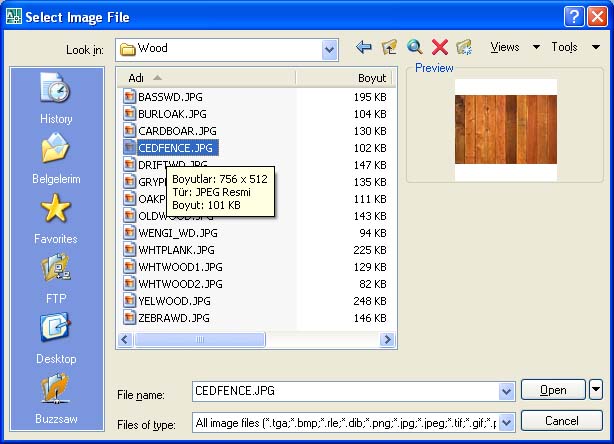Go to Favorites in the places bar

[56, 219]
